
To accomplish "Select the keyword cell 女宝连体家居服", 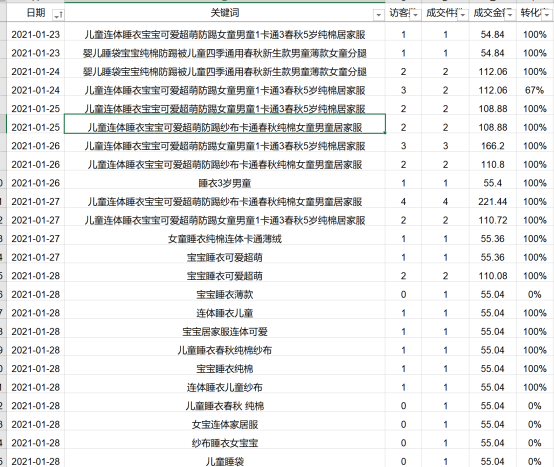I will [225, 424].
